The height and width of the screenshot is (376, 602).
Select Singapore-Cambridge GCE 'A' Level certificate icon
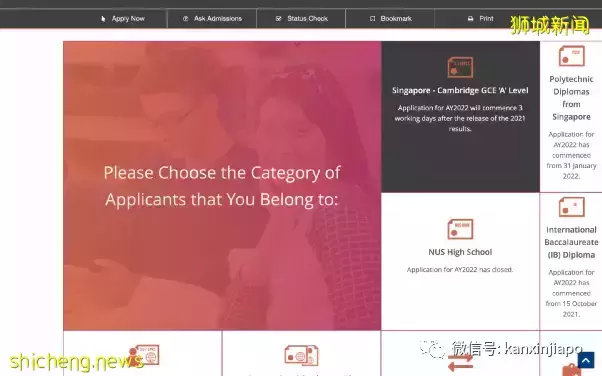[x=460, y=67]
